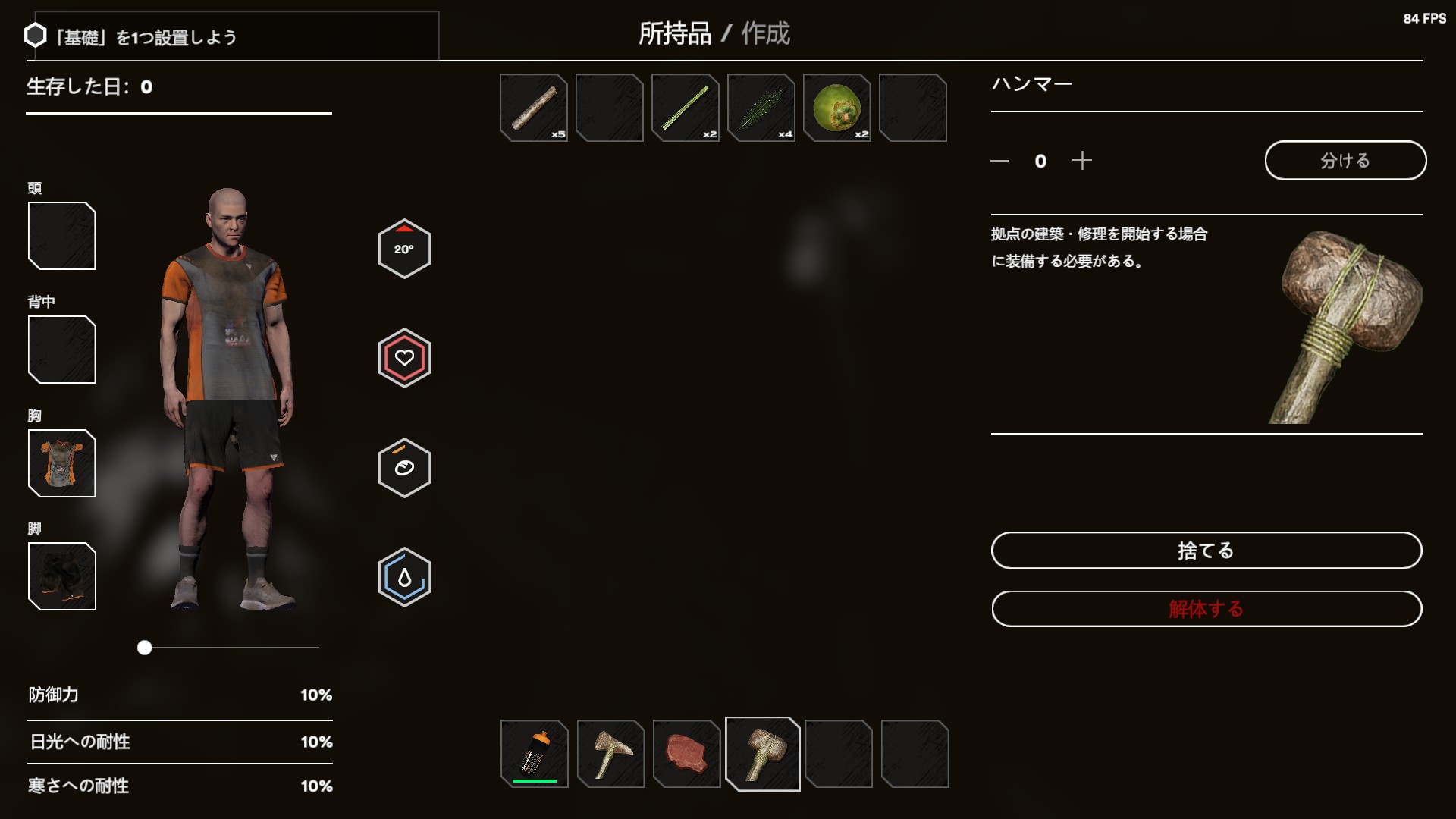Select the wooden stick item stack

[534, 108]
